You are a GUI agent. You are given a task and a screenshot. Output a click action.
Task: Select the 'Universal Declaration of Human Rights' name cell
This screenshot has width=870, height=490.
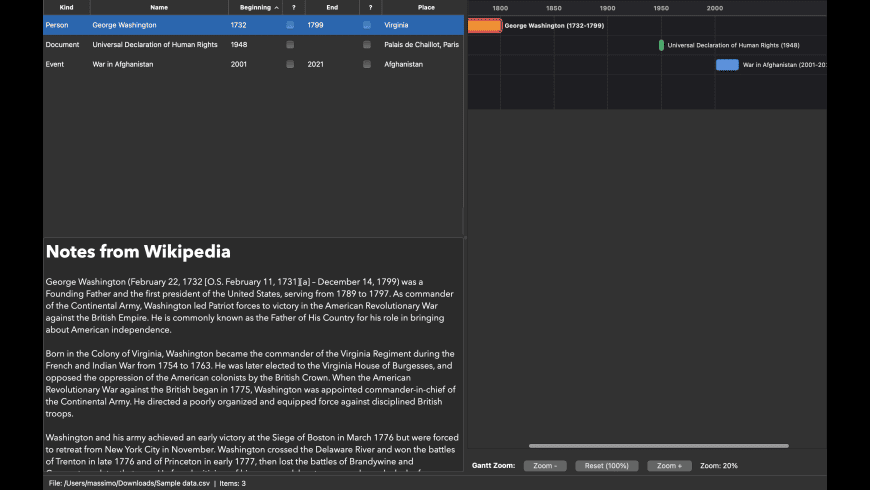(155, 44)
